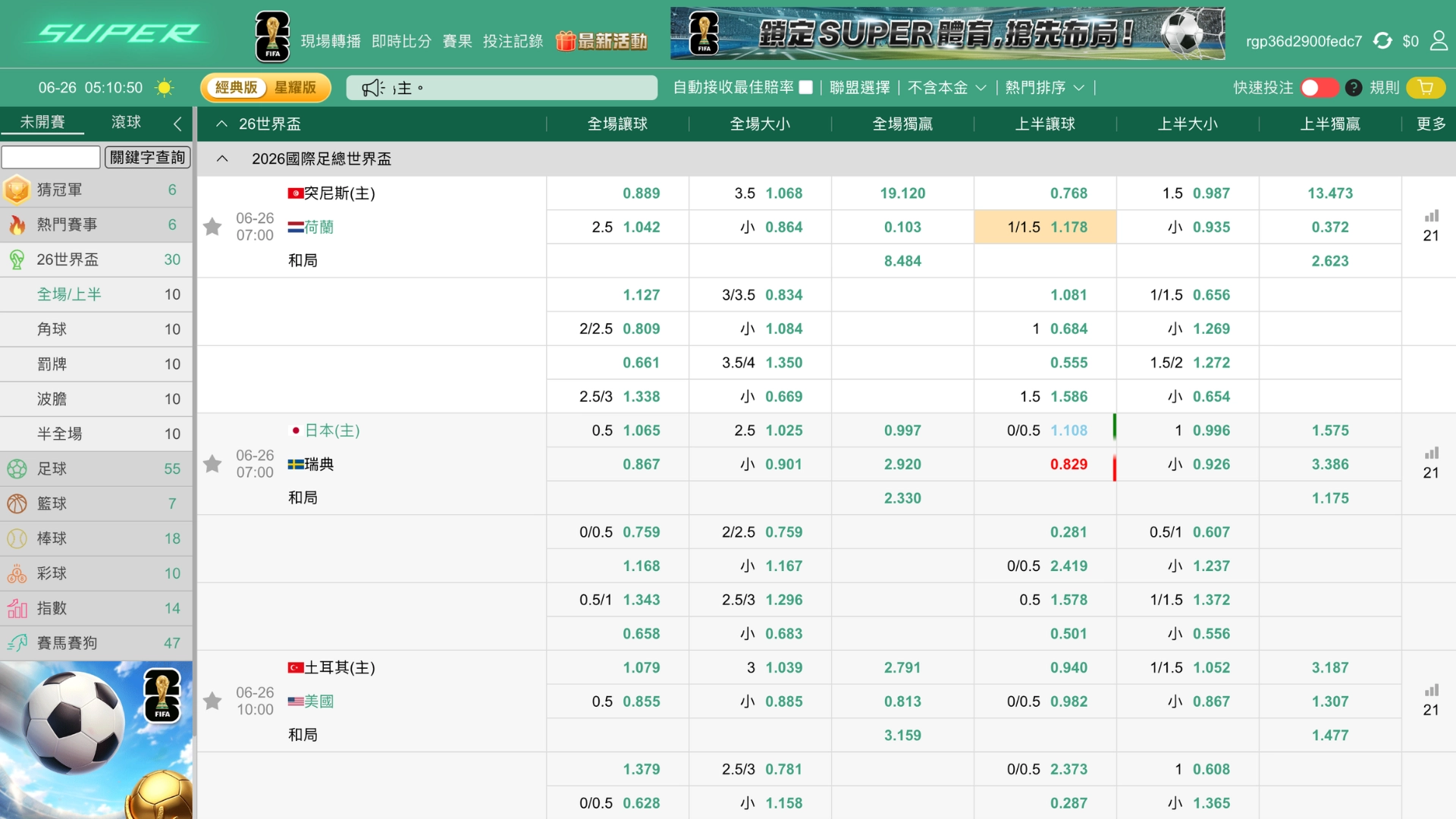Open stats chart for 日本 vs 瑞典
Image resolution: width=1456 pixels, height=819 pixels.
coord(1431,453)
